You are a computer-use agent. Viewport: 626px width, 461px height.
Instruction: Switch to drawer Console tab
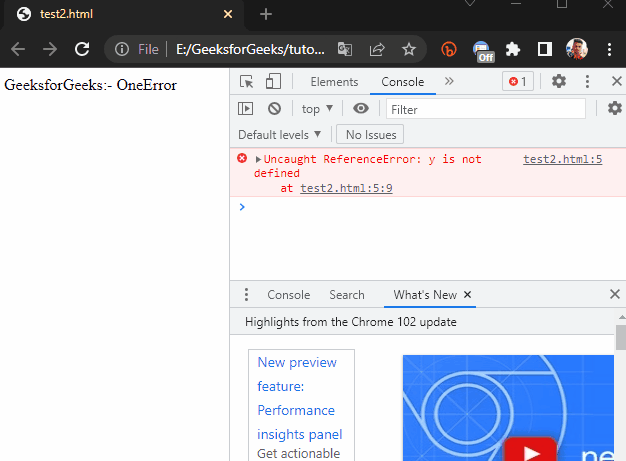coord(289,295)
